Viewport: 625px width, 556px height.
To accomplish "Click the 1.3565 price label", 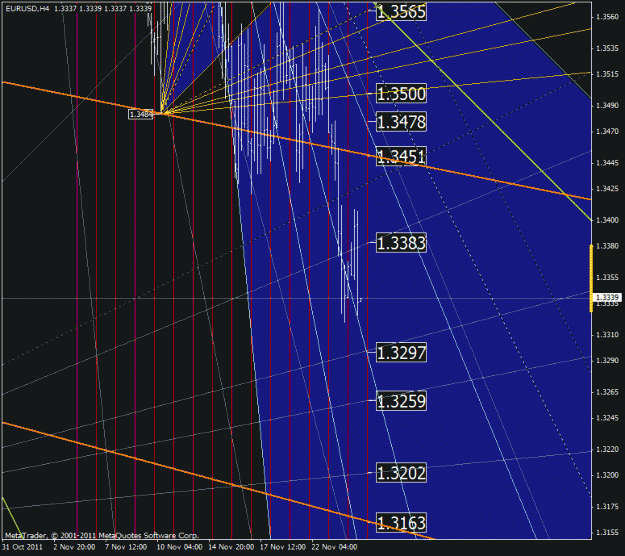I will [x=401, y=12].
